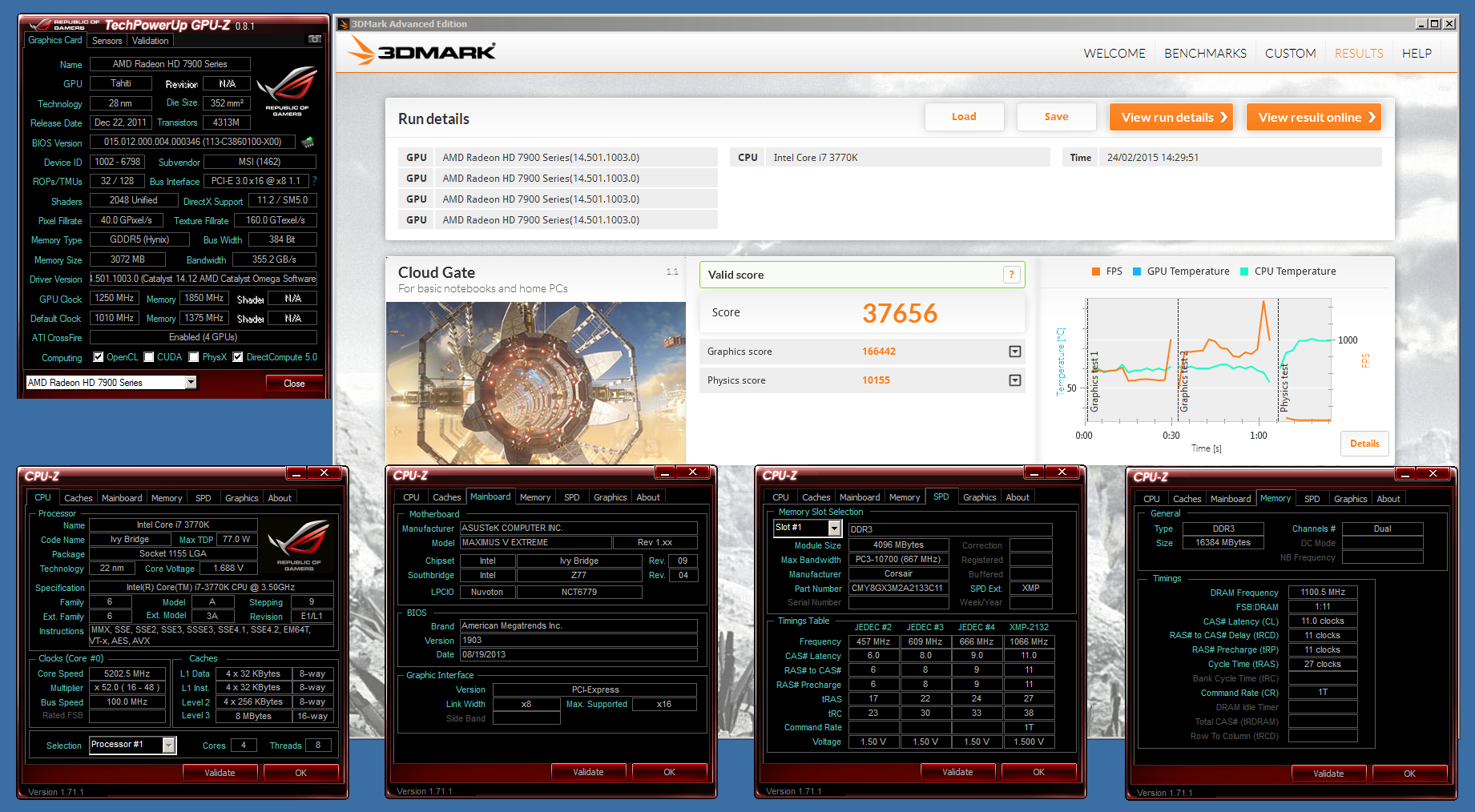Click the Valid score help question icon
This screenshot has width=1475, height=812.
point(1011,275)
